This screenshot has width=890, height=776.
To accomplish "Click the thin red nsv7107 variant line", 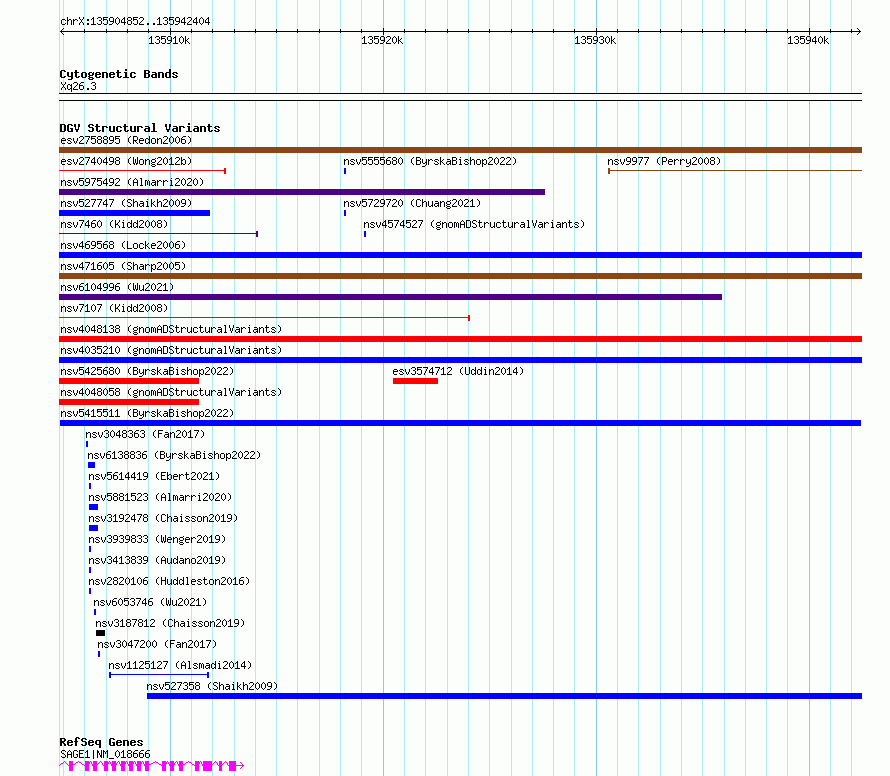I will pos(265,318).
